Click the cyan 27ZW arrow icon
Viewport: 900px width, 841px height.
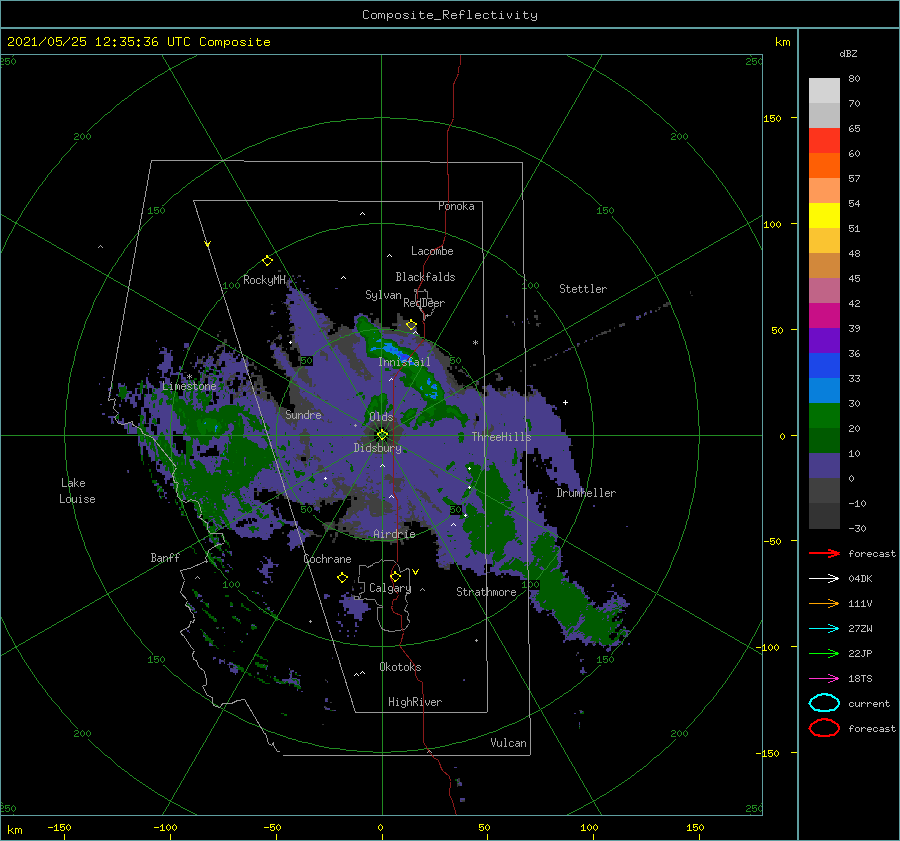[824, 629]
